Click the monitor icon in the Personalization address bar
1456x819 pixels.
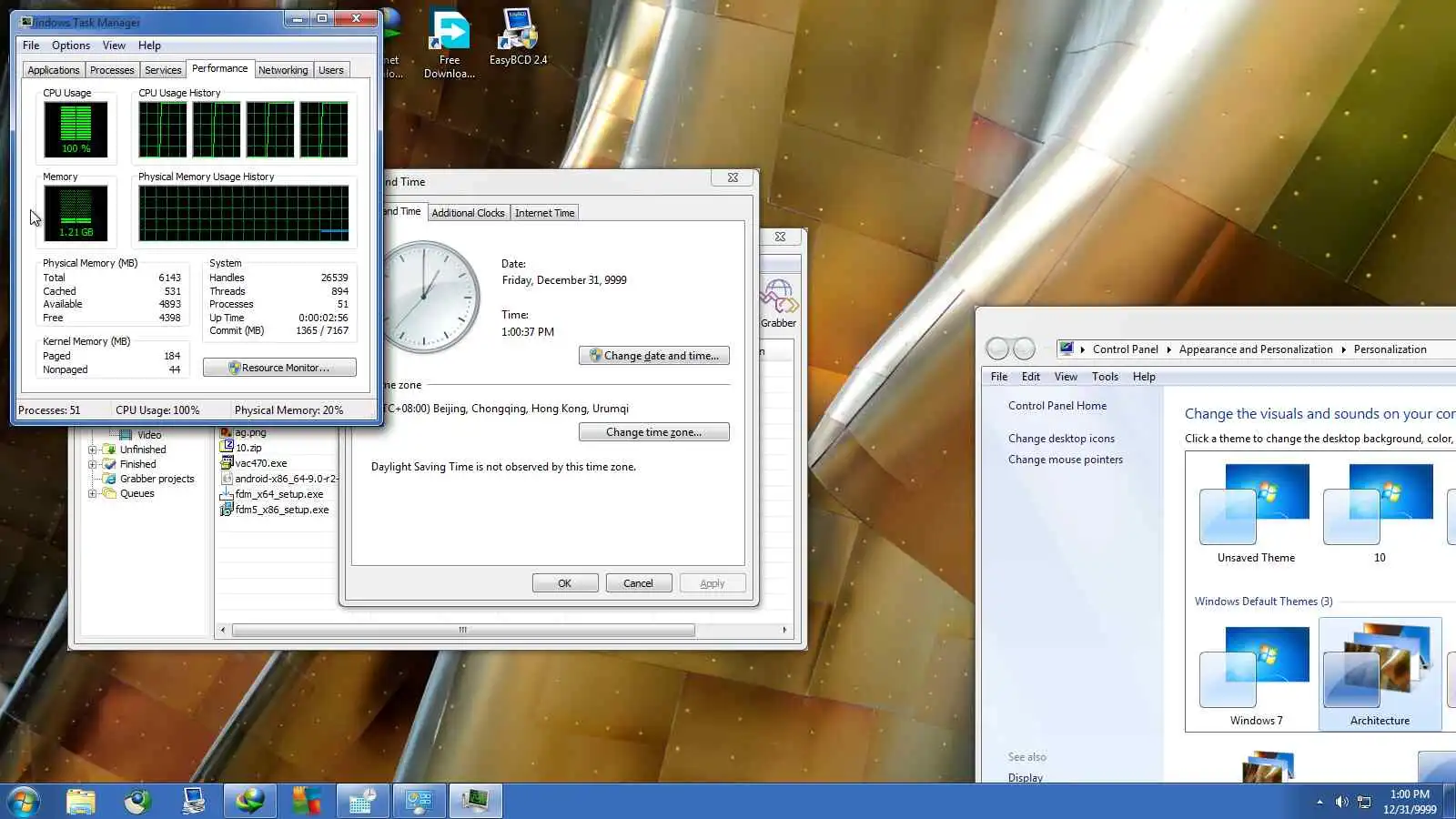coord(1067,349)
